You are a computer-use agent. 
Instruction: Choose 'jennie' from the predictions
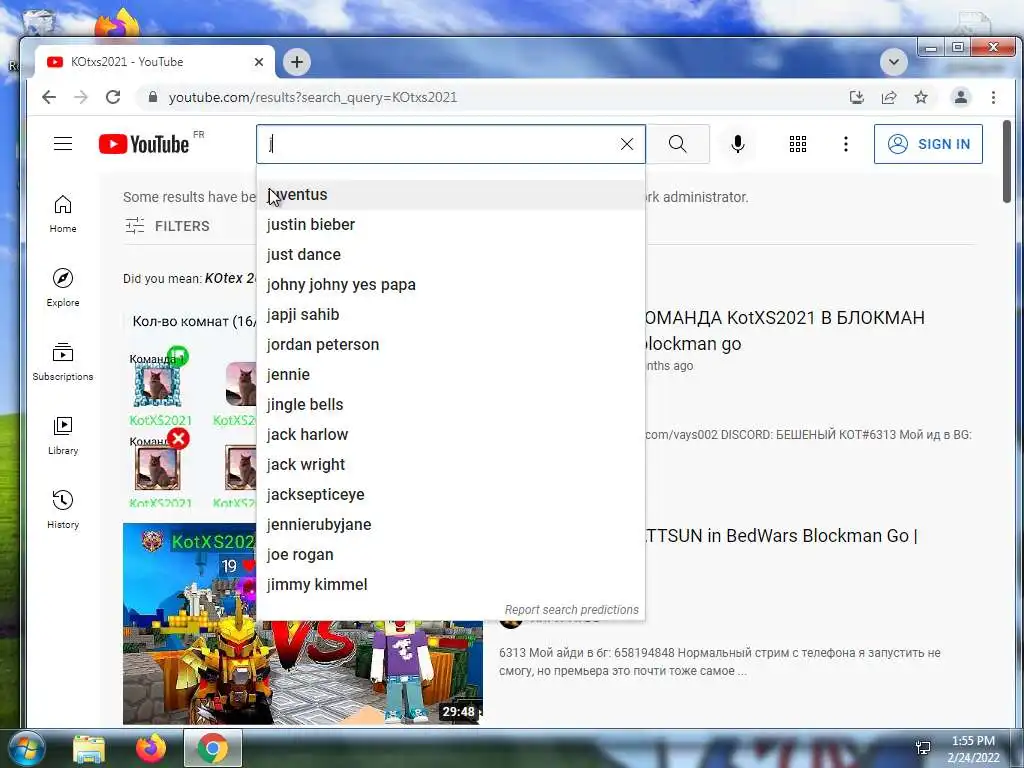click(x=451, y=375)
